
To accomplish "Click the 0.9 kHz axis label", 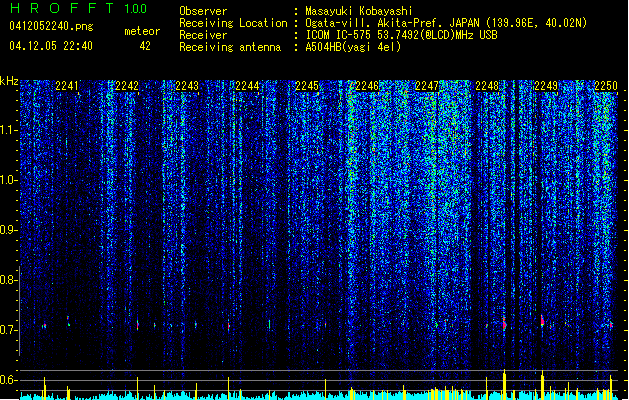I will [x=8, y=230].
